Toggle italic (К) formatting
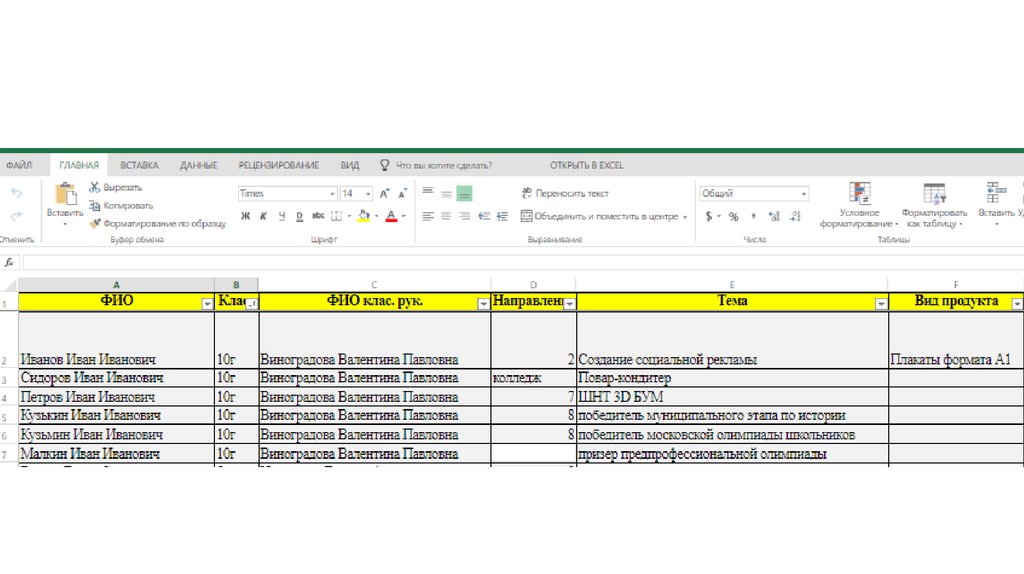 [x=264, y=216]
